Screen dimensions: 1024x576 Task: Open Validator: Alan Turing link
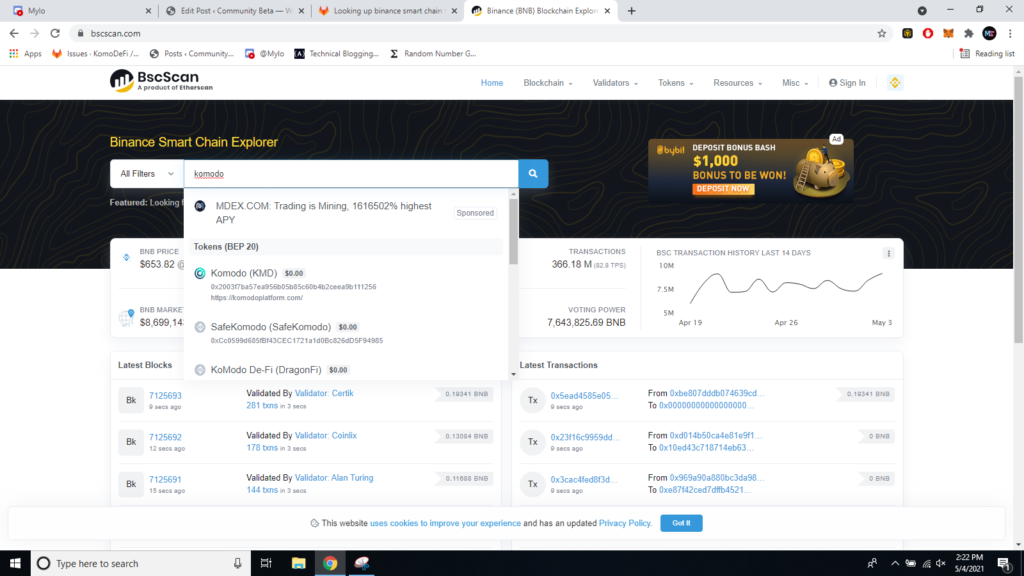pos(334,477)
